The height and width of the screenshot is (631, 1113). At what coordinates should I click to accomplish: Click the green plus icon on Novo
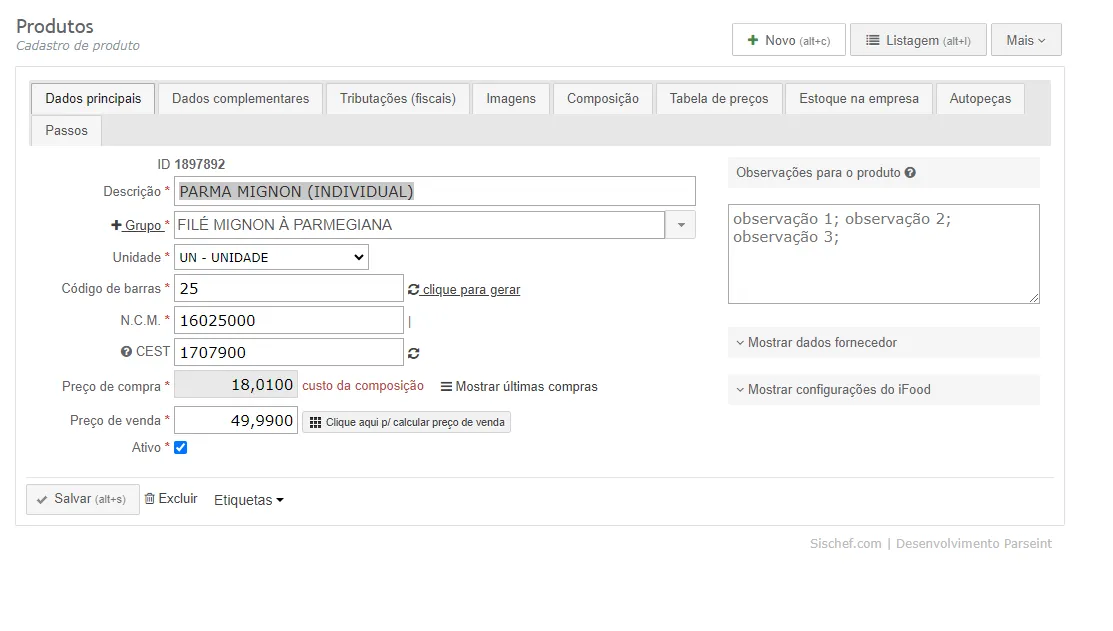pyautogui.click(x=752, y=40)
